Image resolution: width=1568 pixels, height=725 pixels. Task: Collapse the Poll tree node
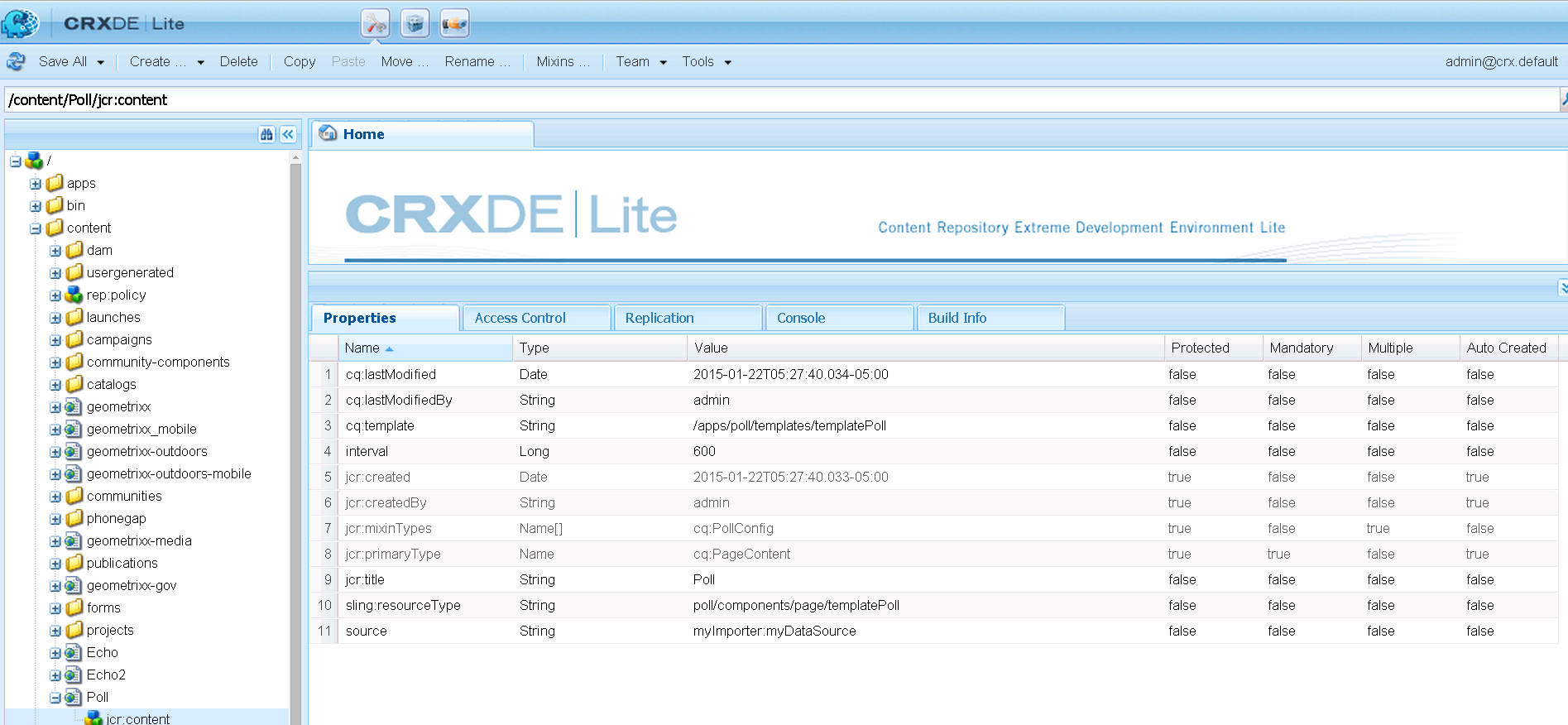click(55, 698)
